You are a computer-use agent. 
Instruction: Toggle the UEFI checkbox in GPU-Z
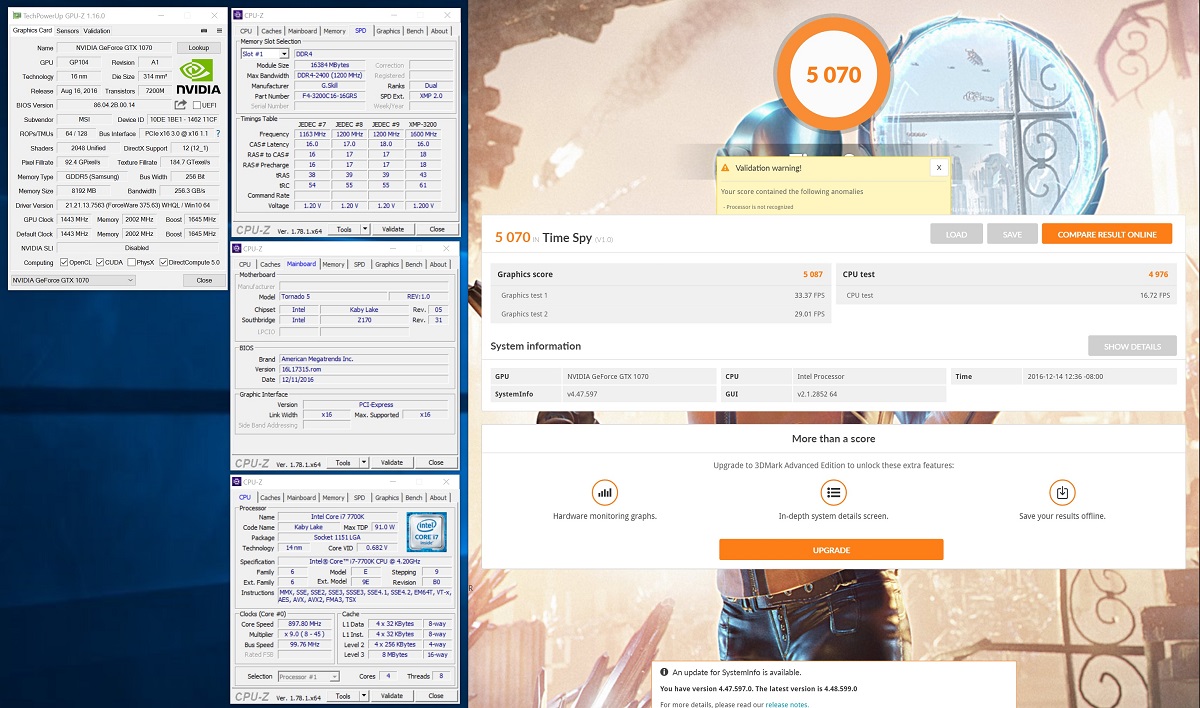pyautogui.click(x=197, y=105)
